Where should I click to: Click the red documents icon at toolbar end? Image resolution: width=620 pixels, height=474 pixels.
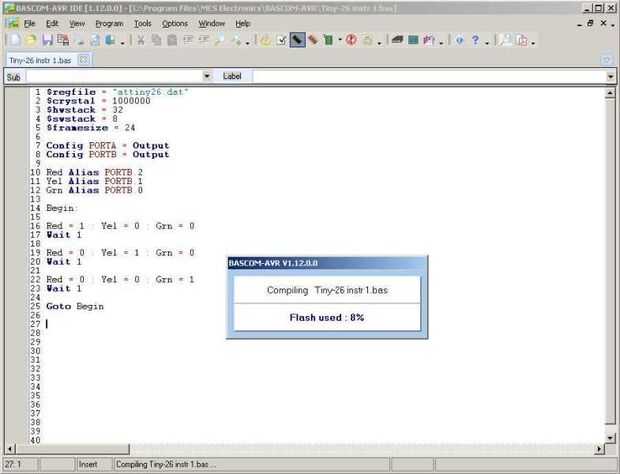(x=522, y=40)
